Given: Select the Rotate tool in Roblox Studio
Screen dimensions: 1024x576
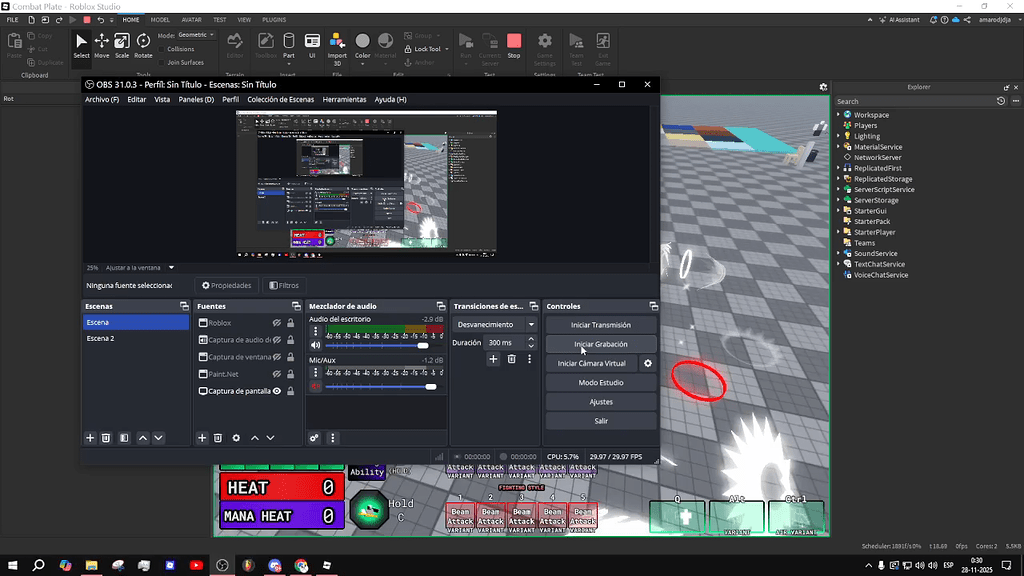Looking at the screenshot, I should coord(143,44).
